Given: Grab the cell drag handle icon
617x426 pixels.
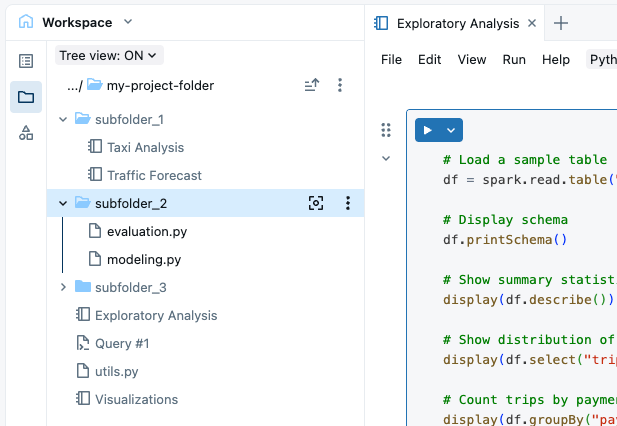Looking at the screenshot, I should point(386,130).
